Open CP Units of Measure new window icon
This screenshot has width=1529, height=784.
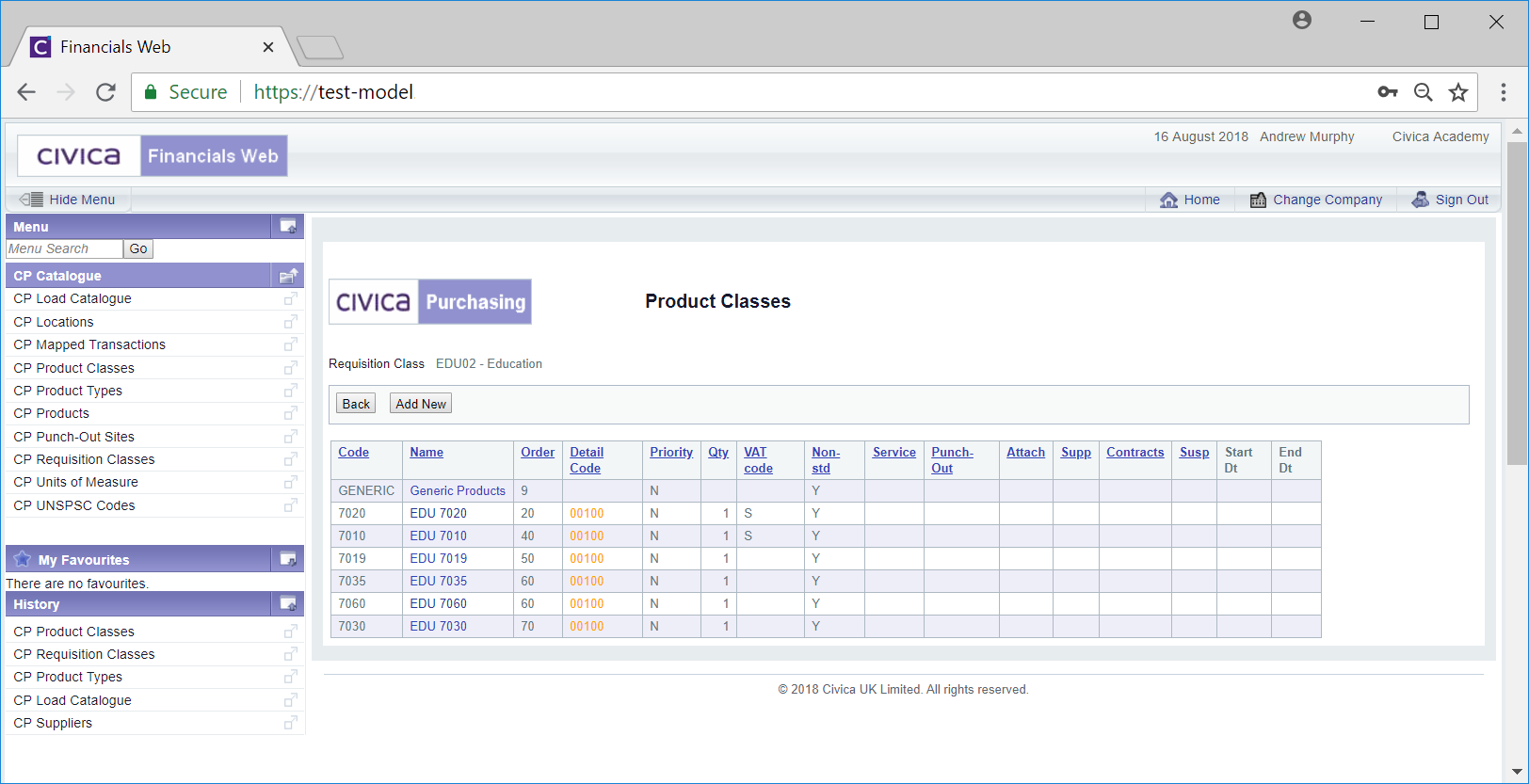[x=290, y=482]
